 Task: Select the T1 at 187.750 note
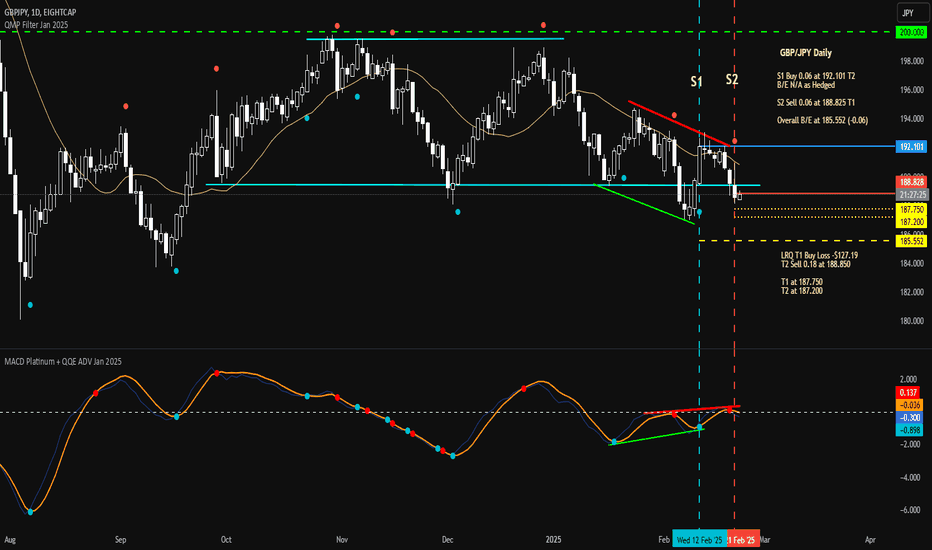[x=801, y=282]
